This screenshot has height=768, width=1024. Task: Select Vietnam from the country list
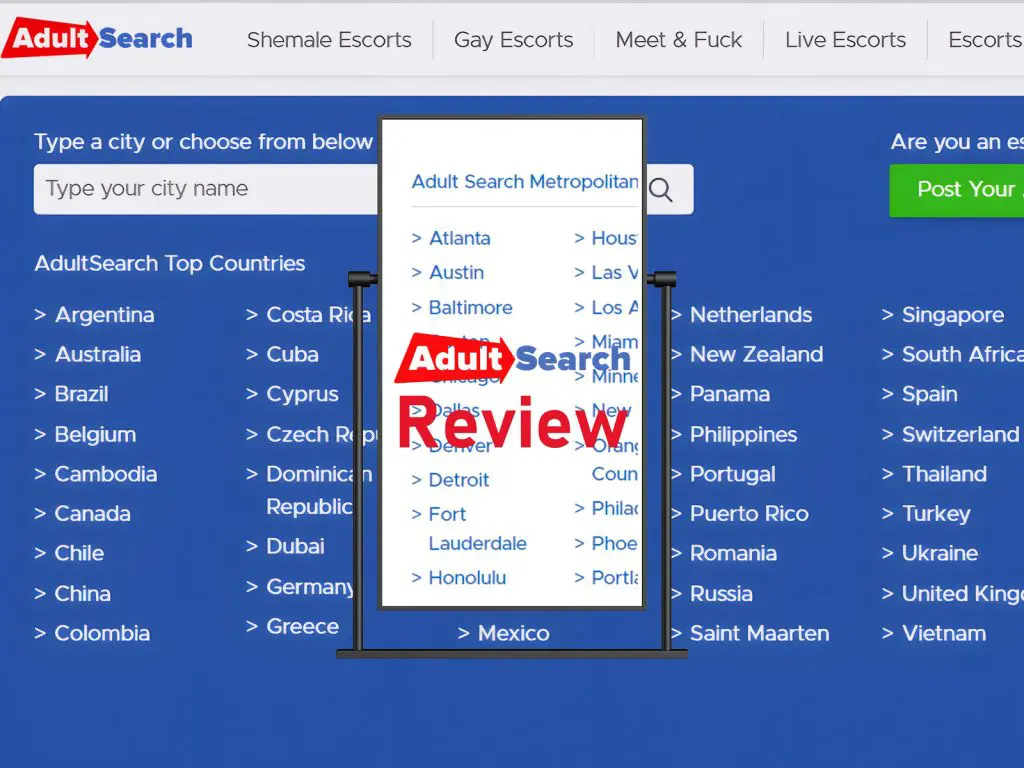[x=943, y=633]
